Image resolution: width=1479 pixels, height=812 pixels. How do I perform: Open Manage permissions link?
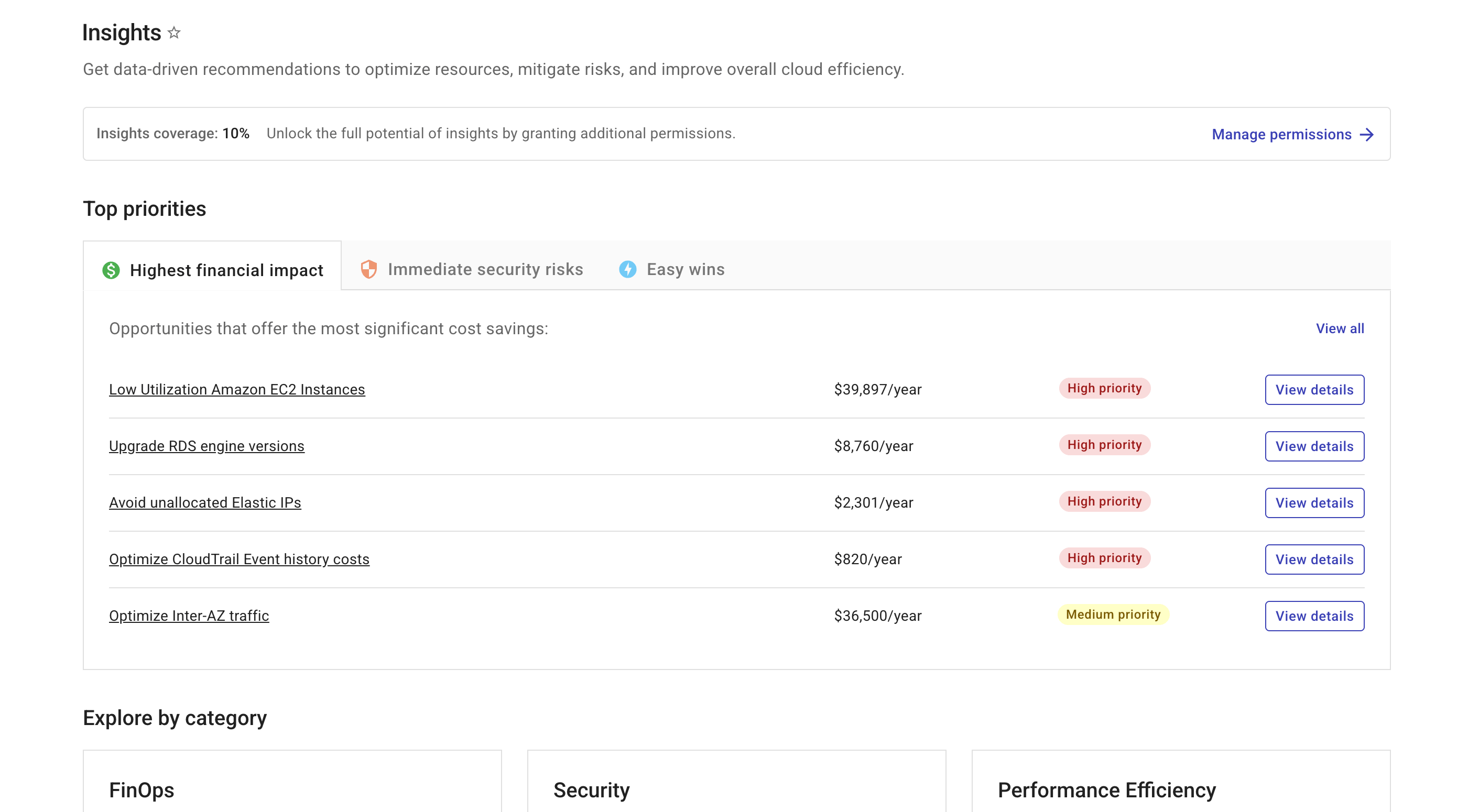pyautogui.click(x=1281, y=134)
